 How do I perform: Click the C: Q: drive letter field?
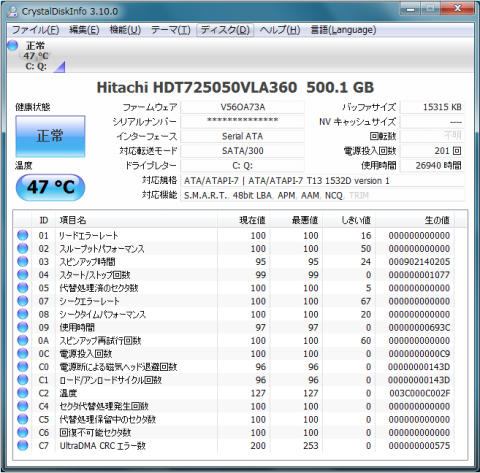[x=242, y=166]
